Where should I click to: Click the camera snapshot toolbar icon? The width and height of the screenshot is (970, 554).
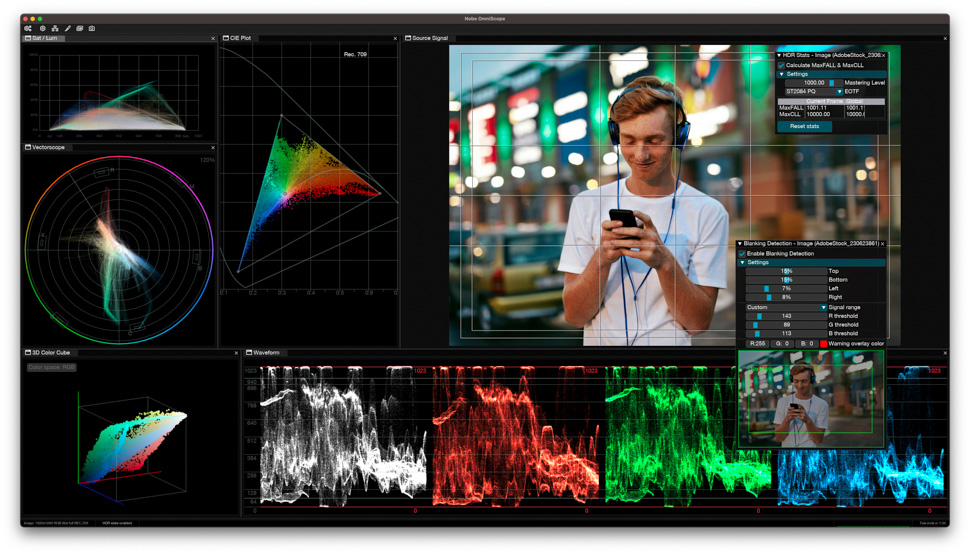point(92,28)
